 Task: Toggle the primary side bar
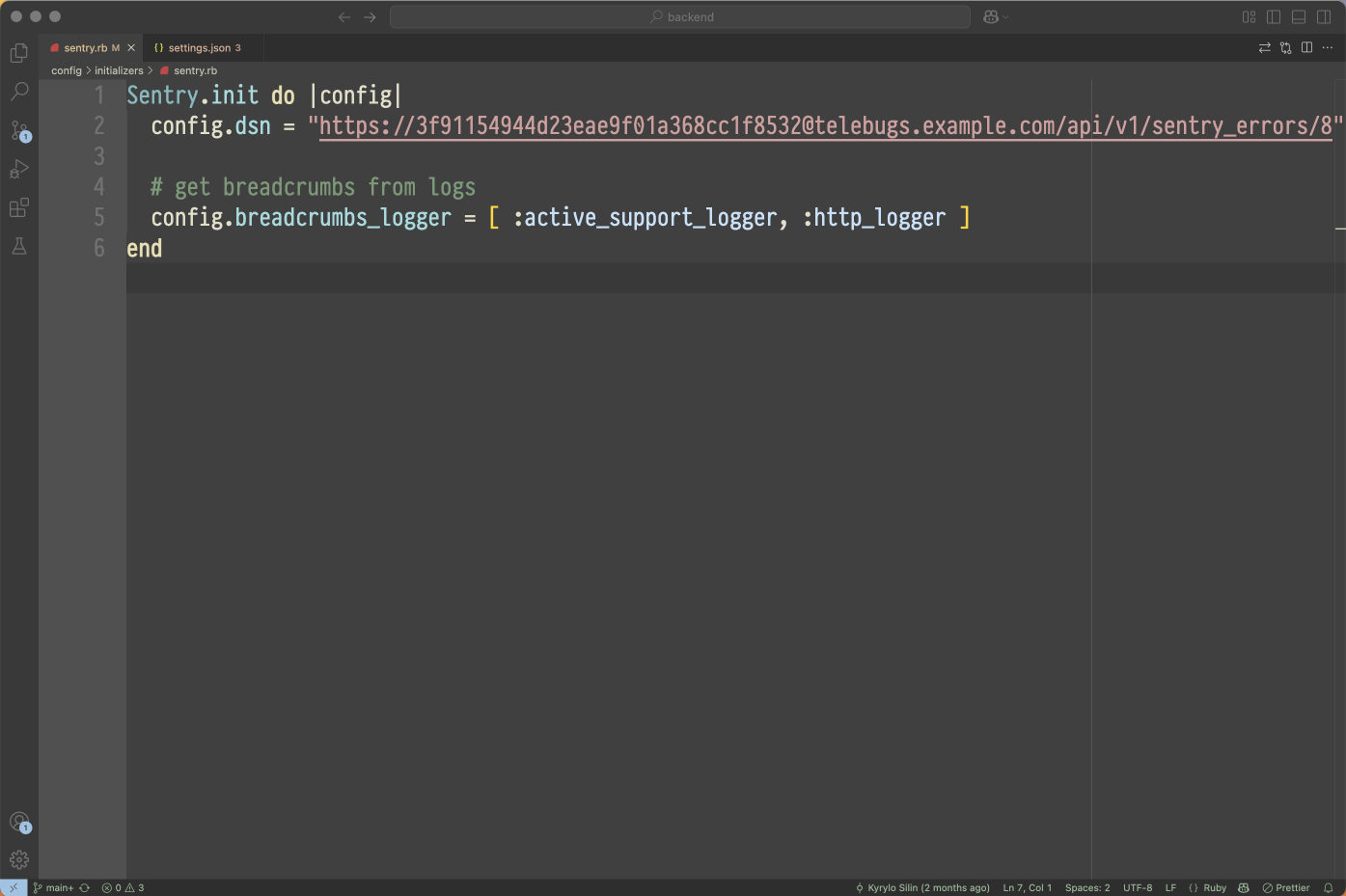coord(1274,16)
